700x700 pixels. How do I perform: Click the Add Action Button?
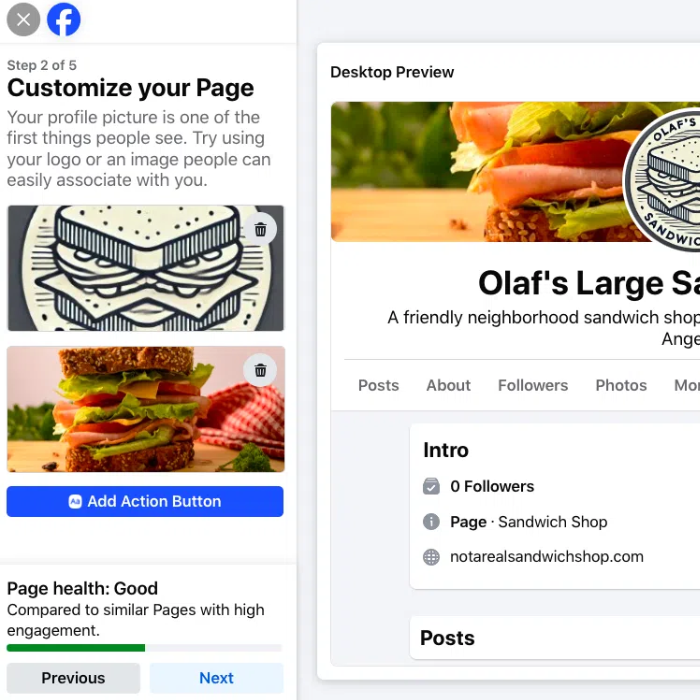pyautogui.click(x=145, y=501)
